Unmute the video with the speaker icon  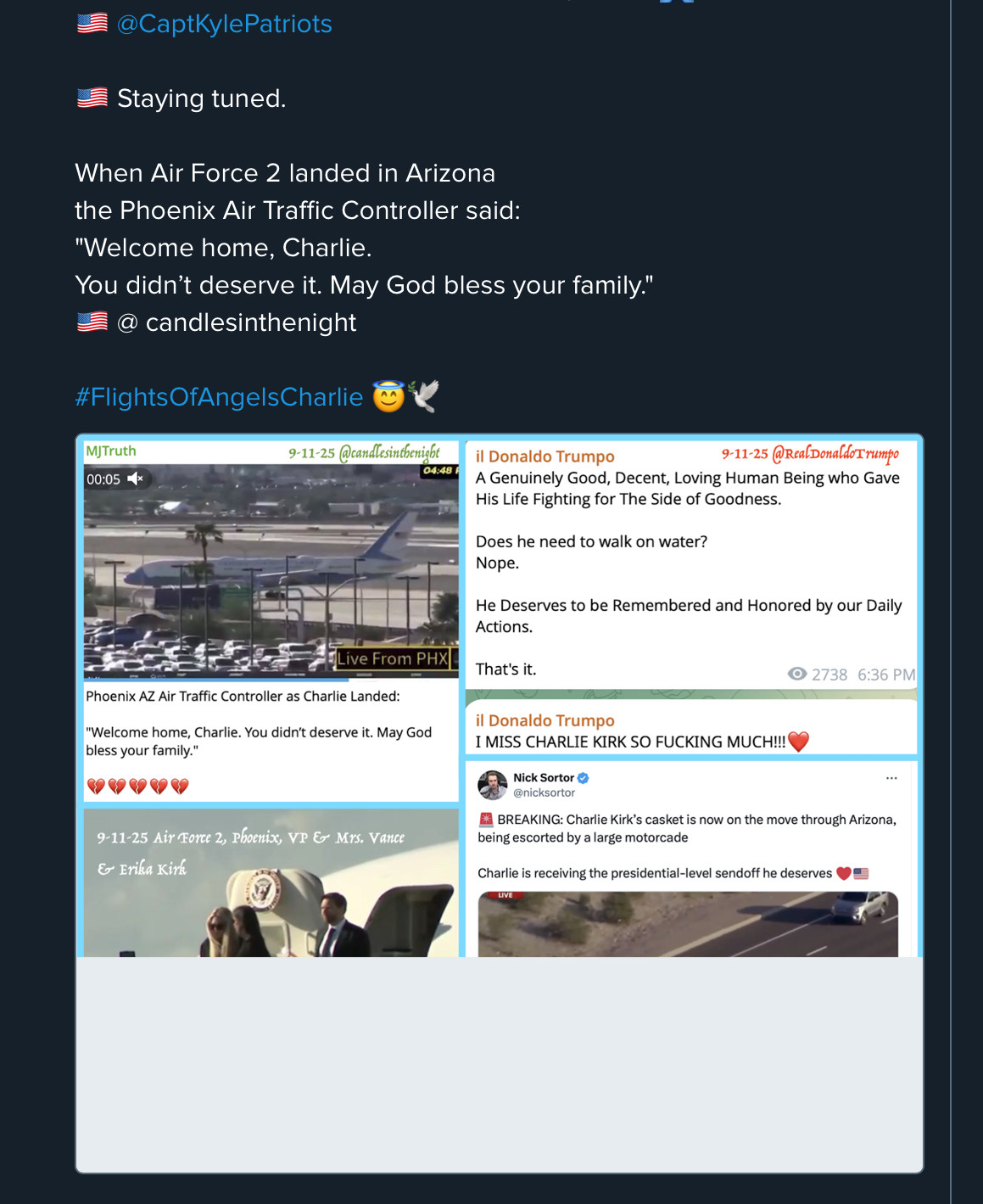(x=136, y=479)
